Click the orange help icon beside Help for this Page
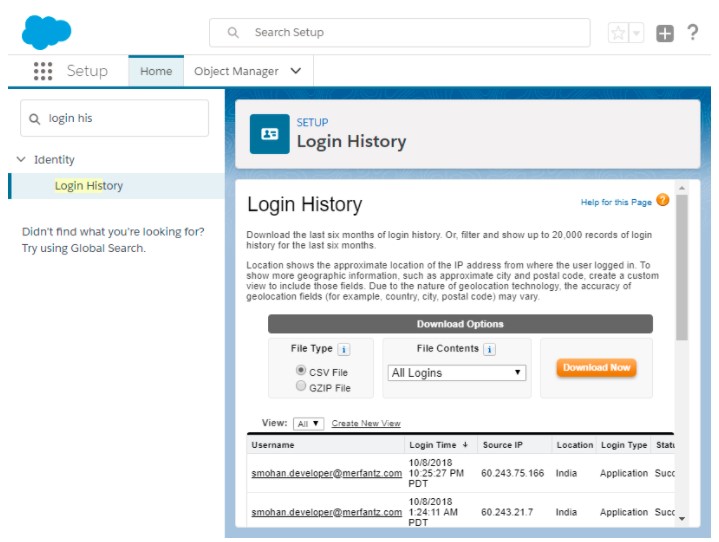Image resolution: width=719 pixels, height=542 pixels. point(663,200)
